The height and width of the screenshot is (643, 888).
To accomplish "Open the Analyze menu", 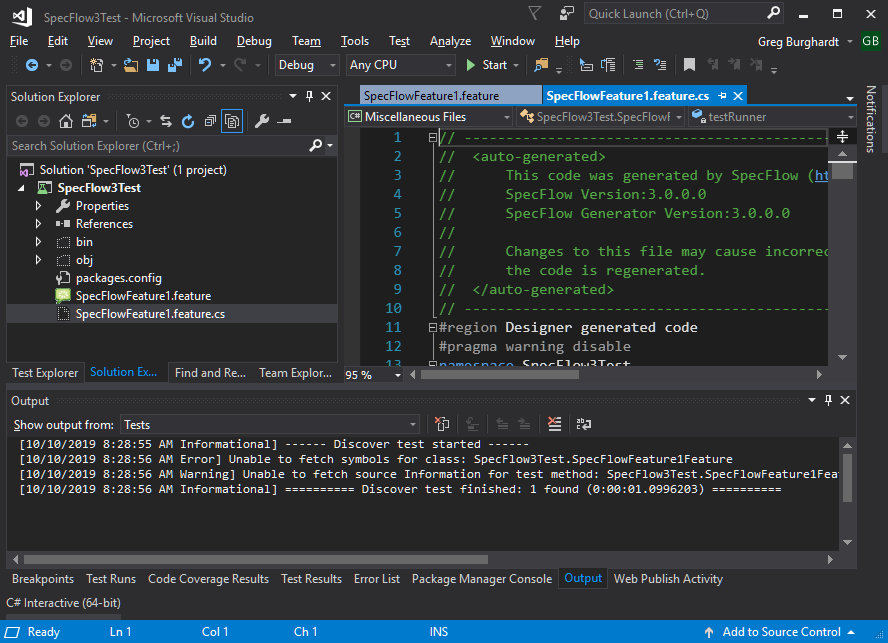I will [x=450, y=41].
